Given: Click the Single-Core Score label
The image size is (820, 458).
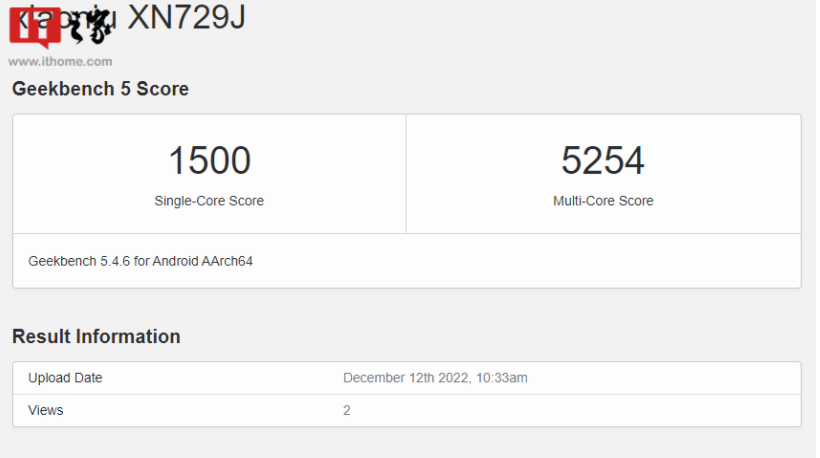Looking at the screenshot, I should 209,201.
